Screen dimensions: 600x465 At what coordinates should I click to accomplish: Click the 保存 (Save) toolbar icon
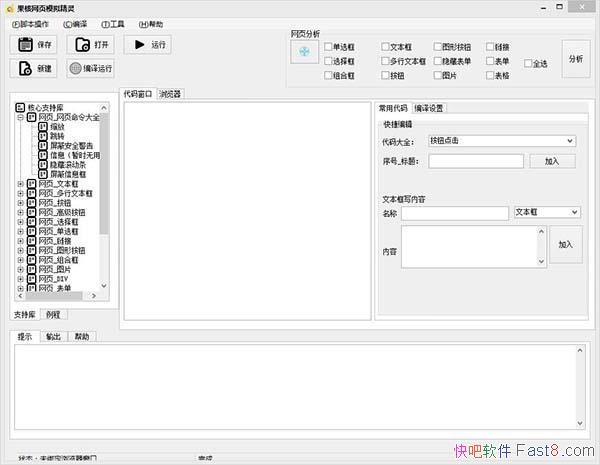coord(24,45)
